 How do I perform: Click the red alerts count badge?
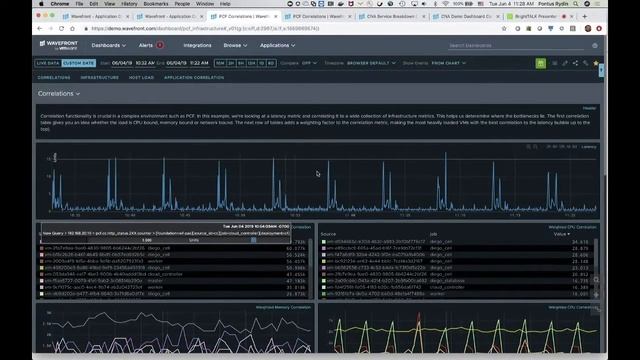(160, 45)
